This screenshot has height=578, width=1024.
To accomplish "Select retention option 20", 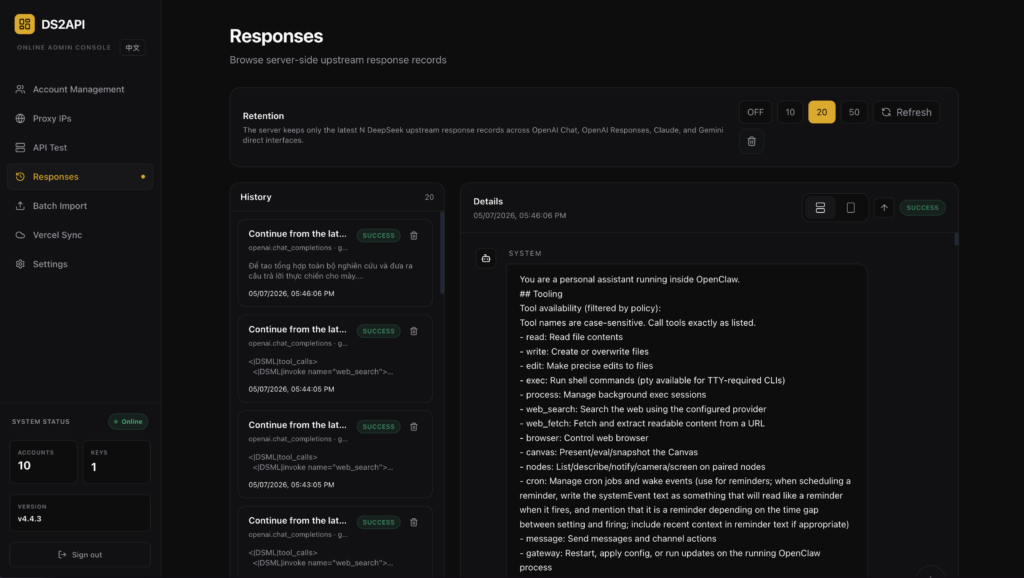I will 822,112.
